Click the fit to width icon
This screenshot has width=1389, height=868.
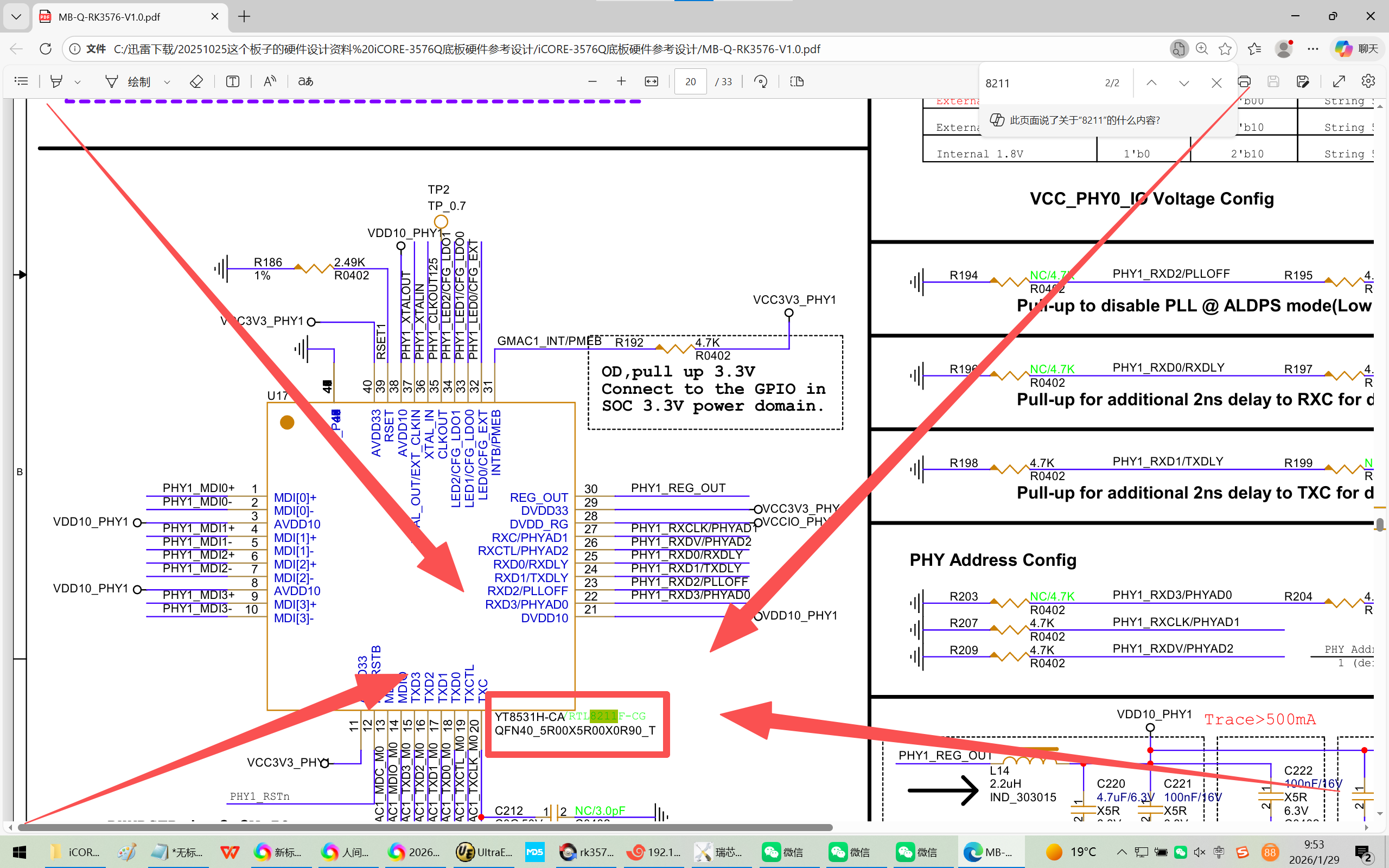(x=652, y=81)
